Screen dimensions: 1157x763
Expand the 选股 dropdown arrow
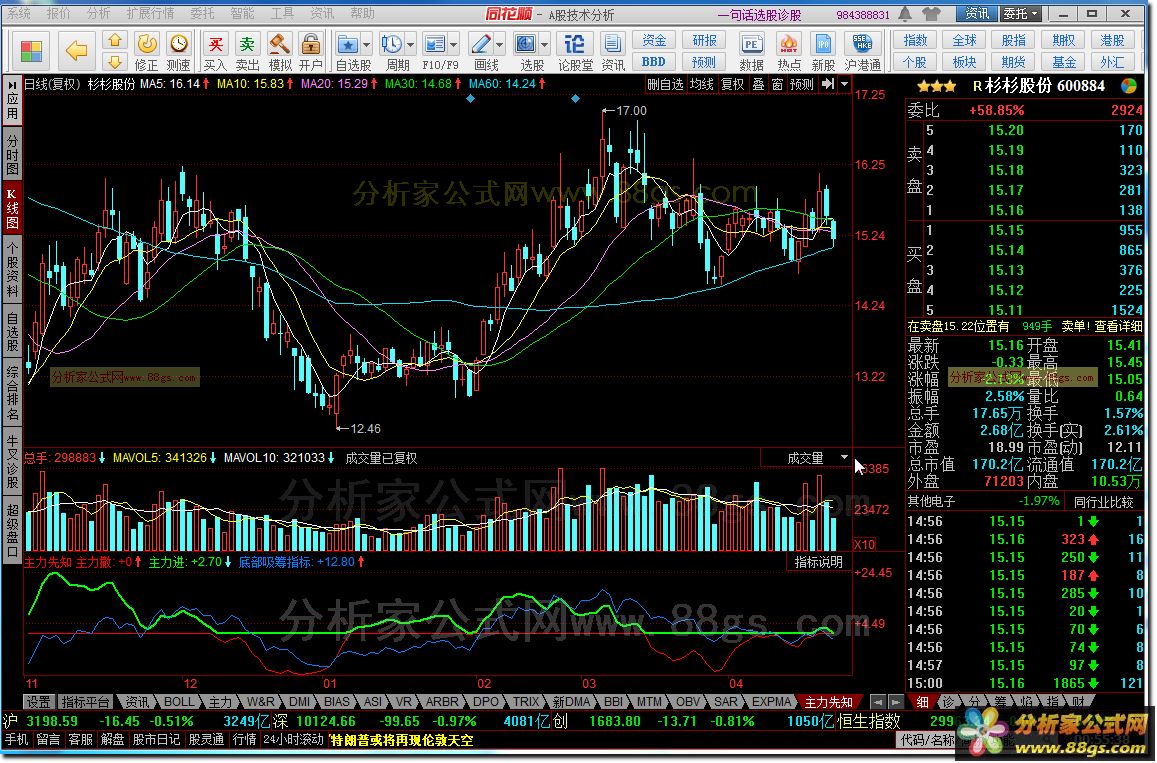pyautogui.click(x=545, y=45)
